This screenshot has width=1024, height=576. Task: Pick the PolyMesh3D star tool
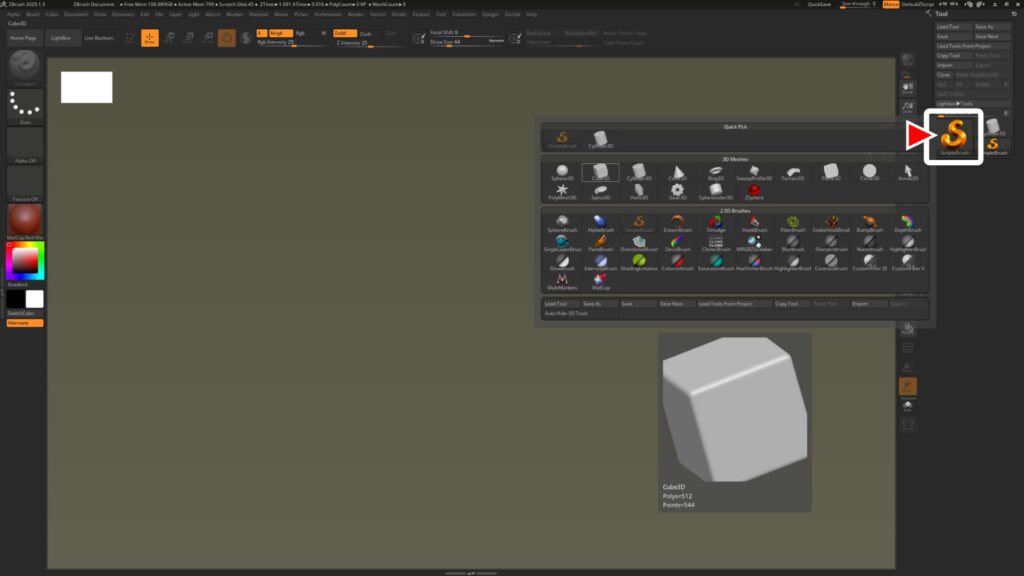(x=563, y=190)
